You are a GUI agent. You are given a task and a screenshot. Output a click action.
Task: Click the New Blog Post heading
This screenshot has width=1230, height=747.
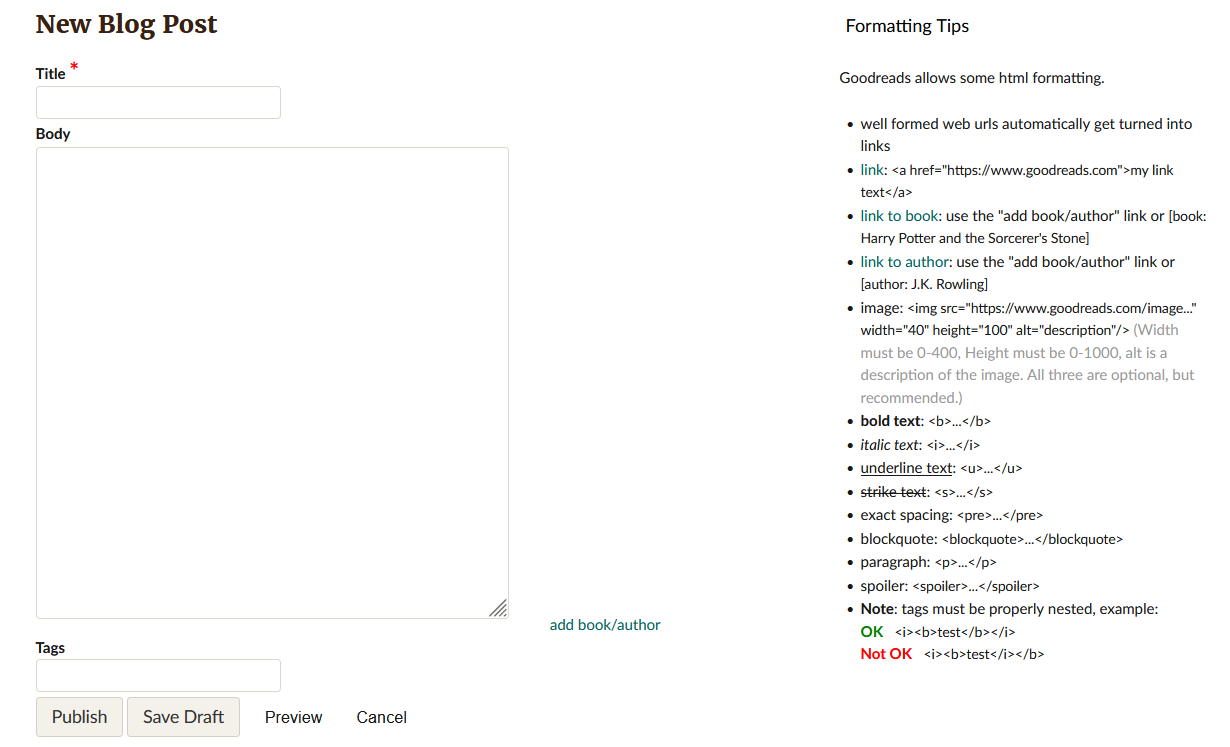click(126, 25)
